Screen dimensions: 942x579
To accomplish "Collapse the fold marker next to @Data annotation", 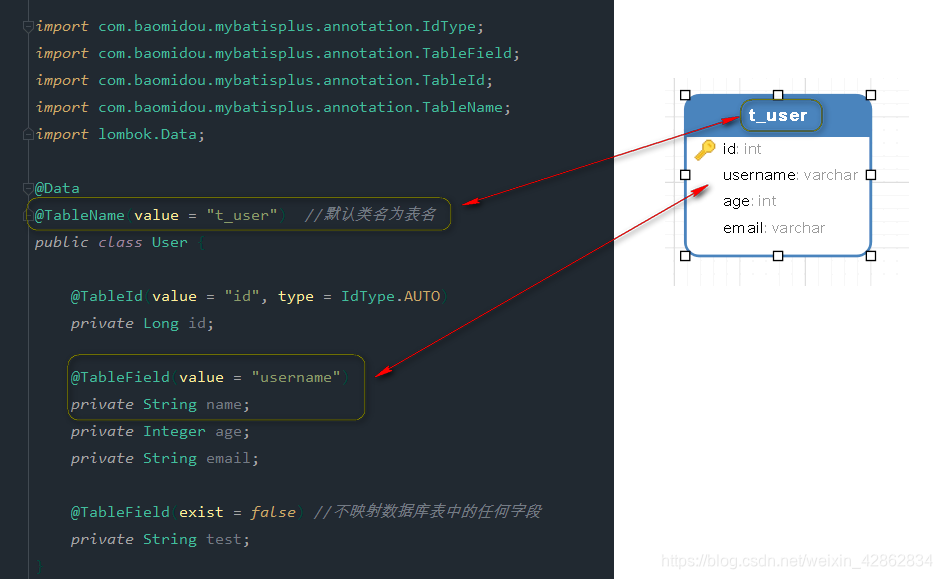I will coord(28,189).
